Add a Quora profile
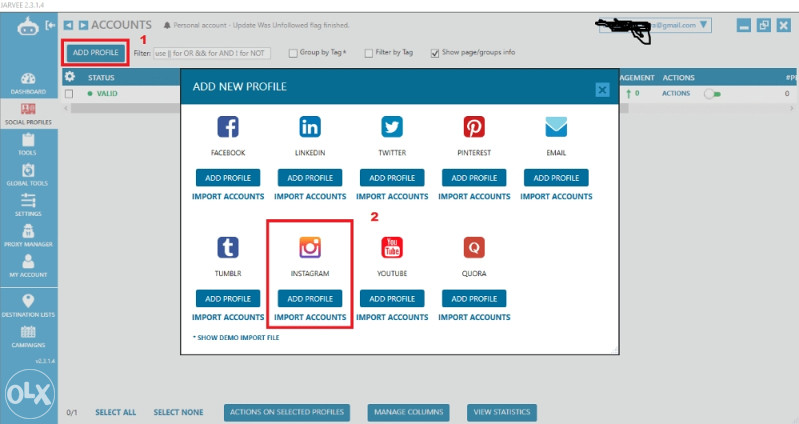The width and height of the screenshot is (799, 424). 474,299
